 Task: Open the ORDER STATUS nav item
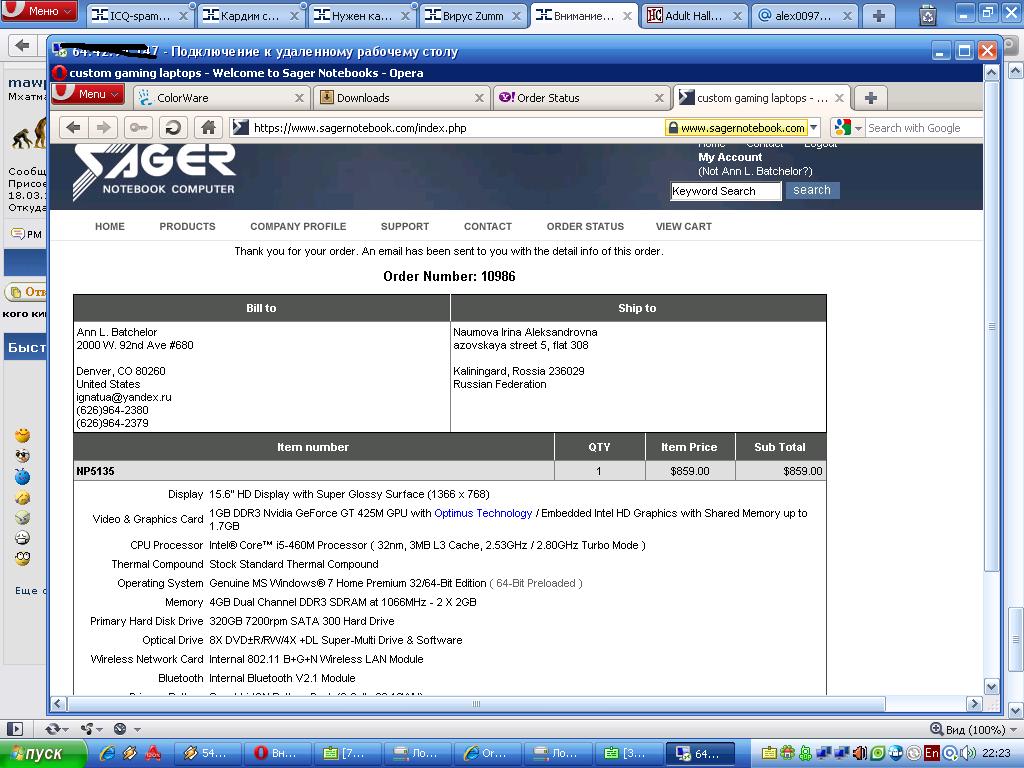tap(585, 227)
